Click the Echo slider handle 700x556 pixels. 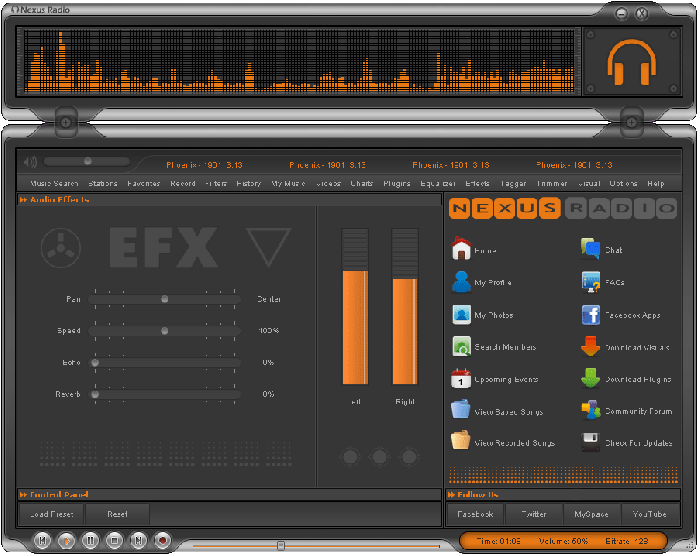pyautogui.click(x=95, y=362)
